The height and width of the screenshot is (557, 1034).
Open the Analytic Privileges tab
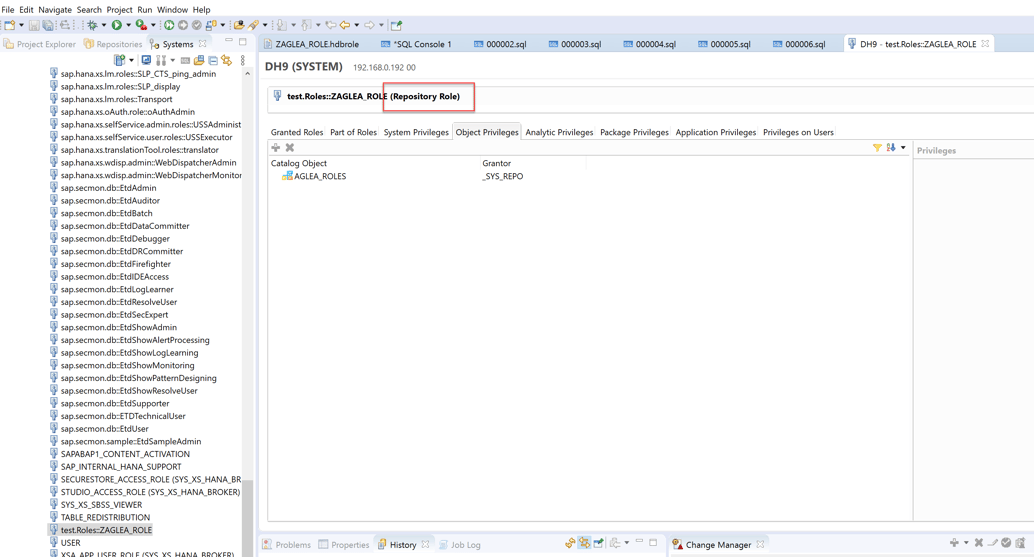pos(559,132)
